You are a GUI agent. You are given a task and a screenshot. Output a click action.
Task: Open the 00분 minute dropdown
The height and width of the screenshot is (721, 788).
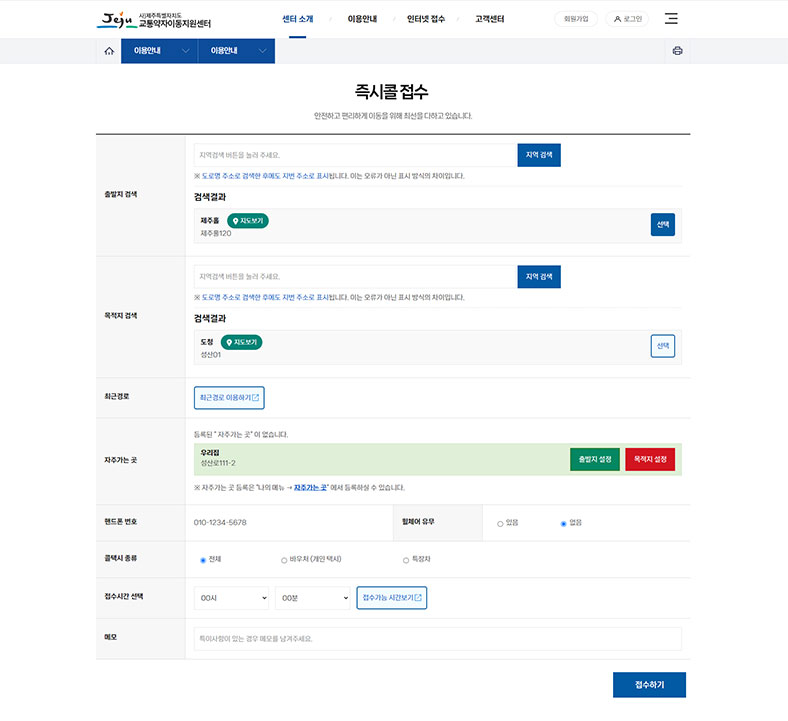312,598
